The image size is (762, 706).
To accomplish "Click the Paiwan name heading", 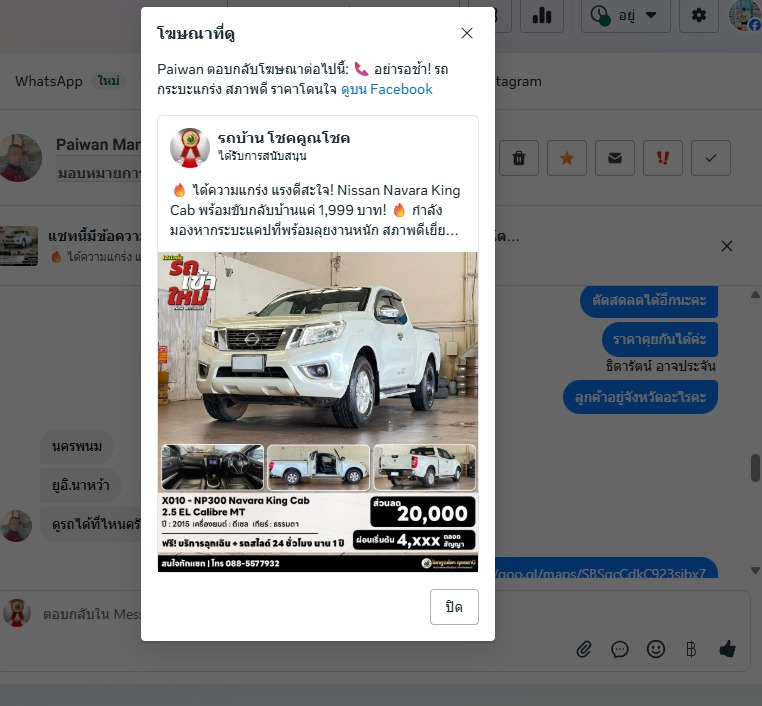I will tap(99, 145).
